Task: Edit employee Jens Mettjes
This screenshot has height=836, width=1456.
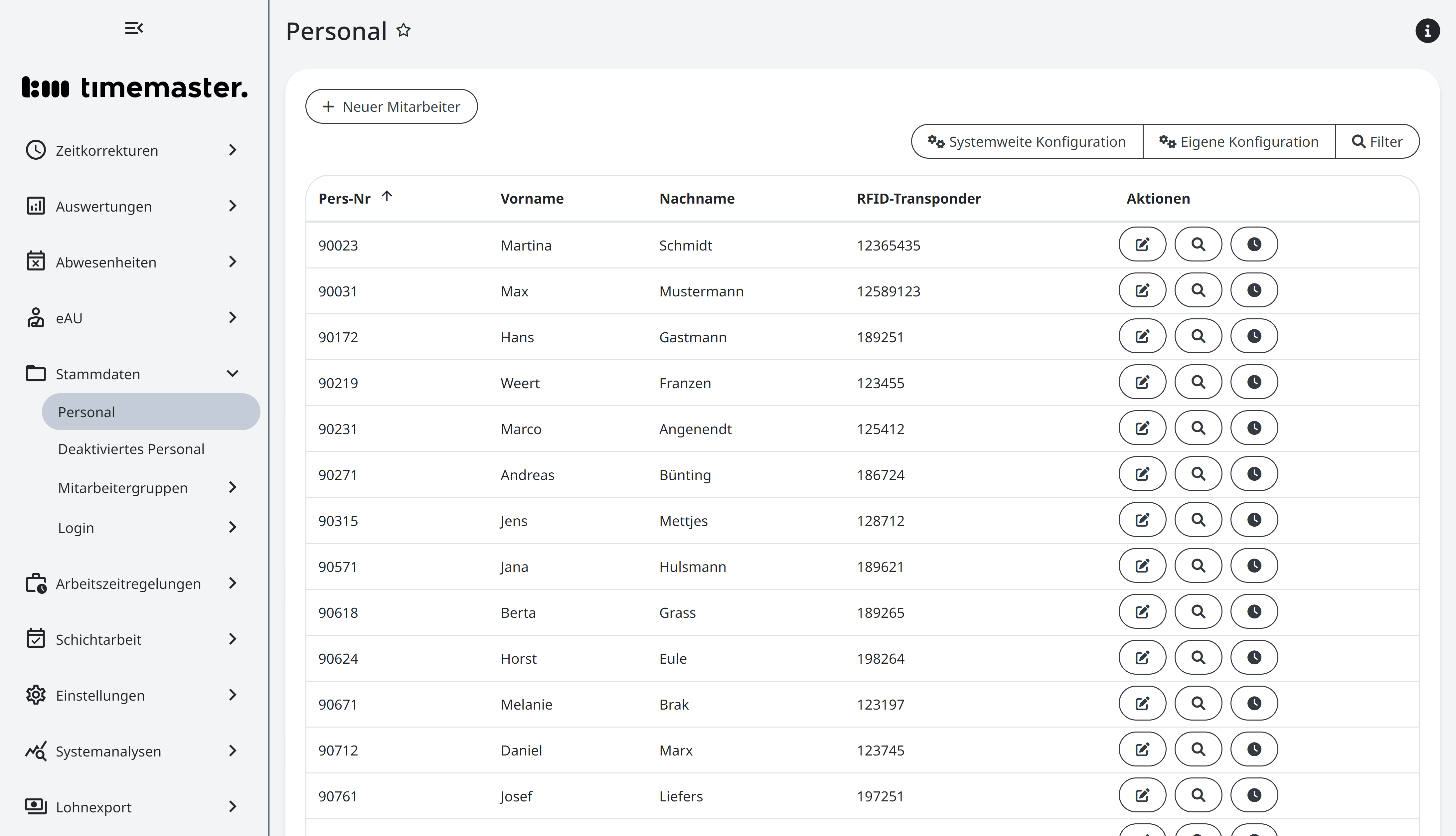Action: (x=1142, y=520)
